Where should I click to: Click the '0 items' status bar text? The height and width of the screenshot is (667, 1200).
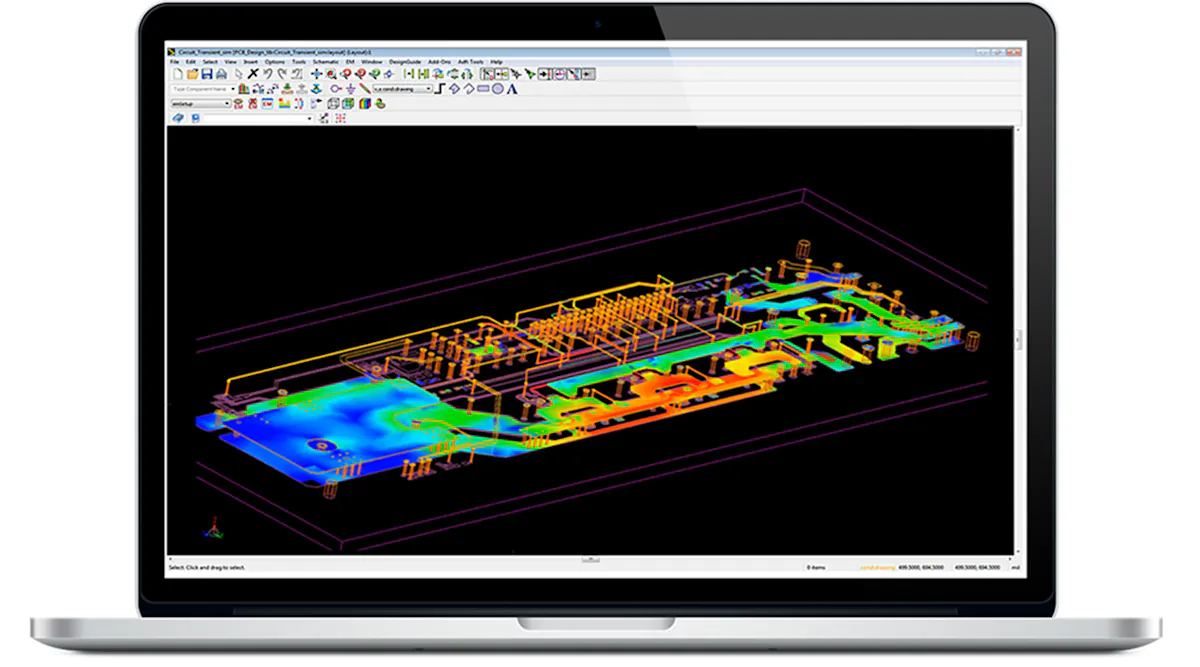816,567
